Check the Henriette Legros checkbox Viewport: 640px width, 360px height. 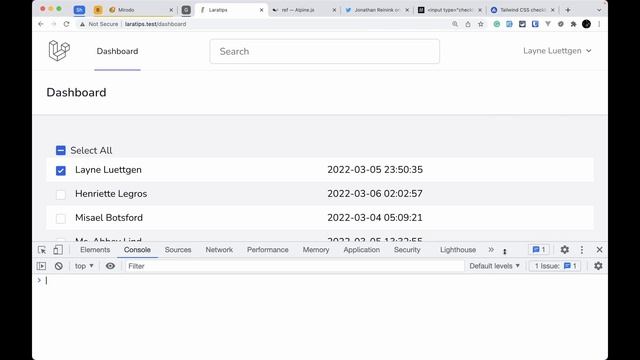(60, 194)
